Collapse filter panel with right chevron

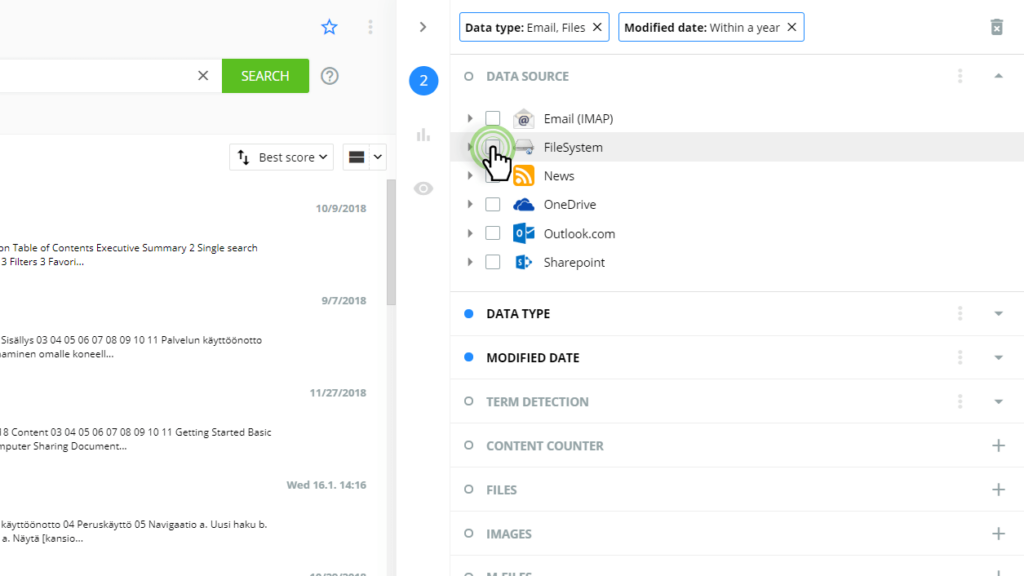click(x=423, y=27)
